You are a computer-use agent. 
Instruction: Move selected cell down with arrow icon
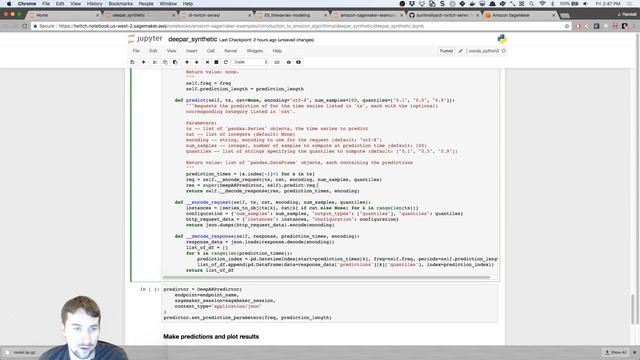click(196, 62)
